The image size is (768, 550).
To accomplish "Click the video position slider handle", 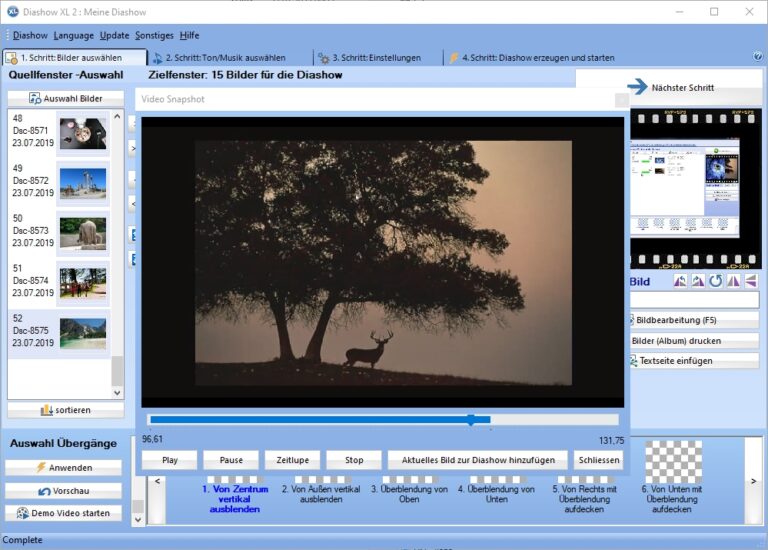I will coord(470,420).
